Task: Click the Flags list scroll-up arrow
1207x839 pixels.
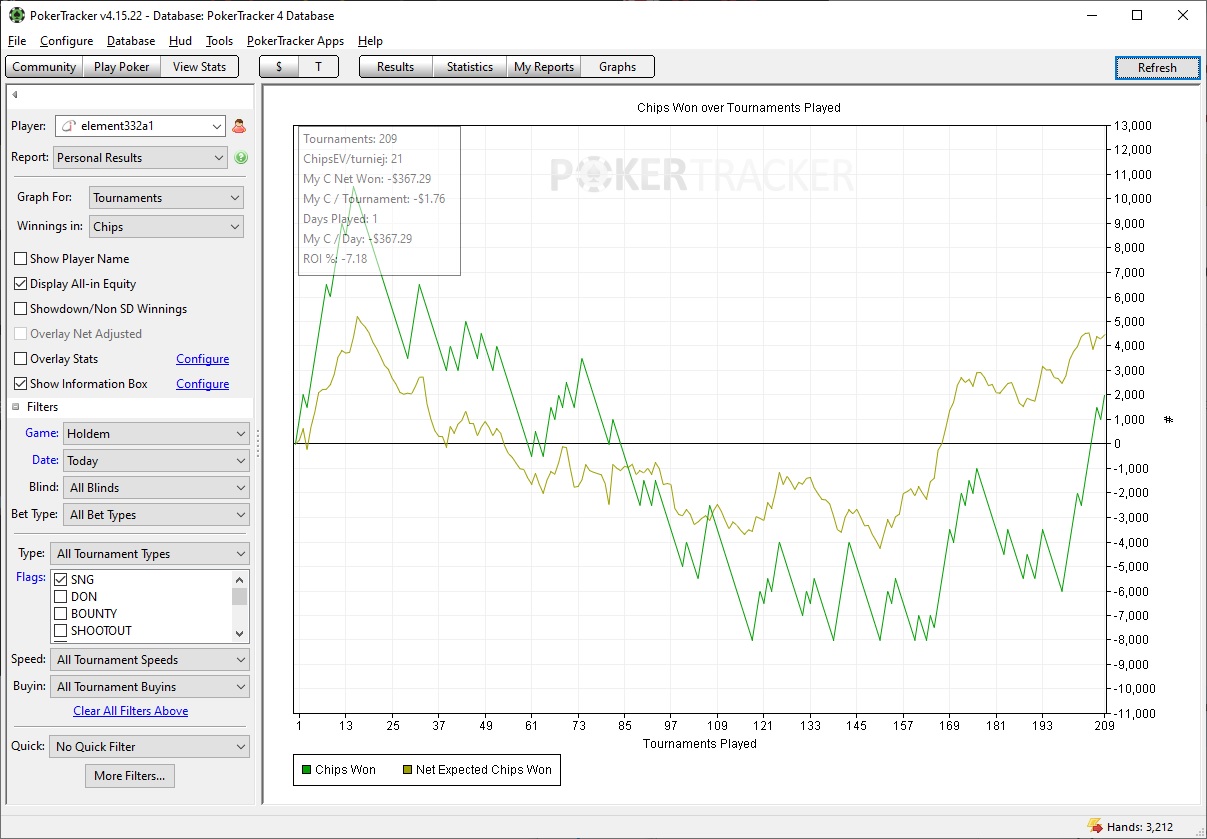Action: [239, 580]
